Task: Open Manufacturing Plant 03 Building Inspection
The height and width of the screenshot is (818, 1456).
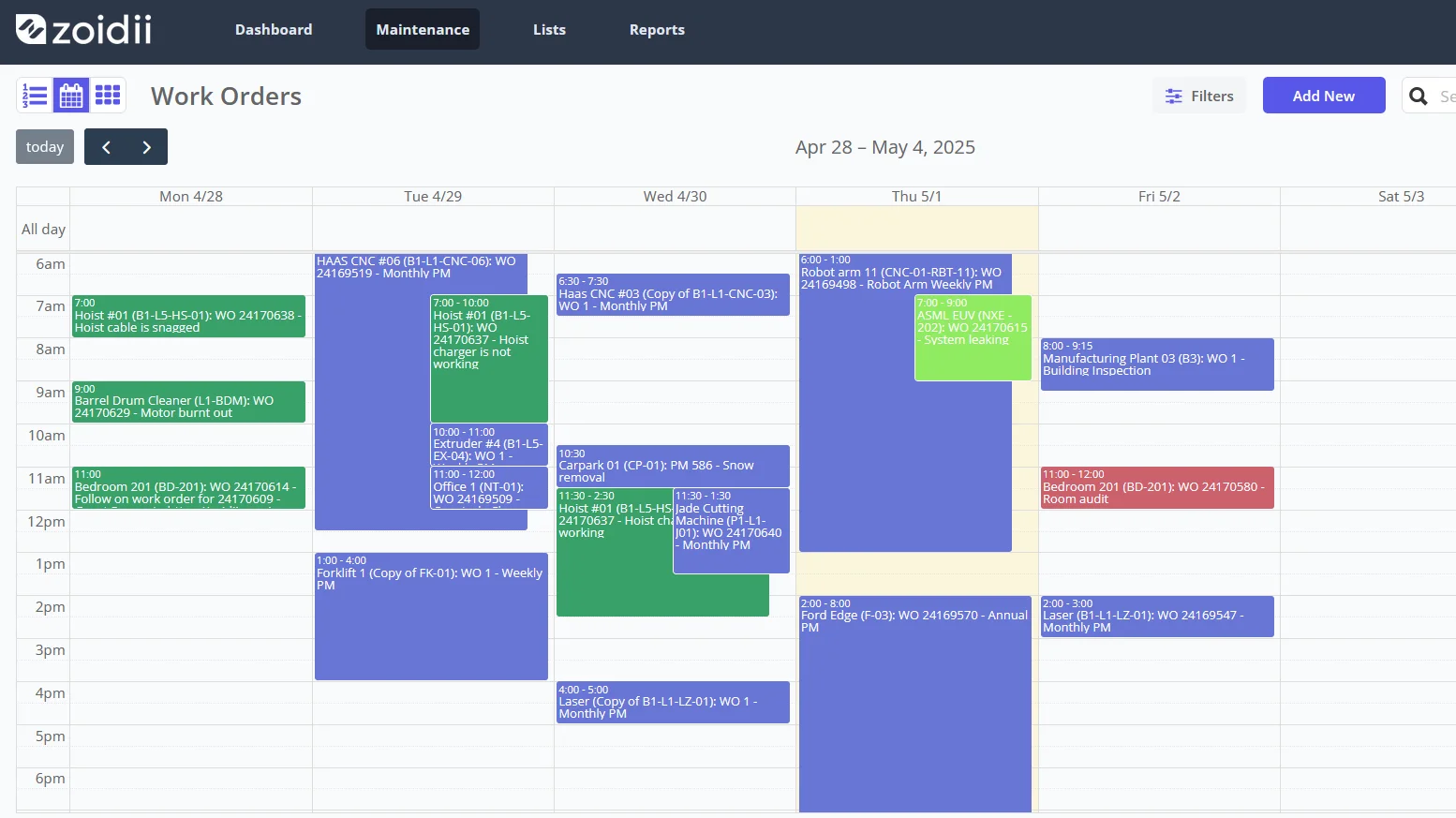Action: [x=1157, y=364]
